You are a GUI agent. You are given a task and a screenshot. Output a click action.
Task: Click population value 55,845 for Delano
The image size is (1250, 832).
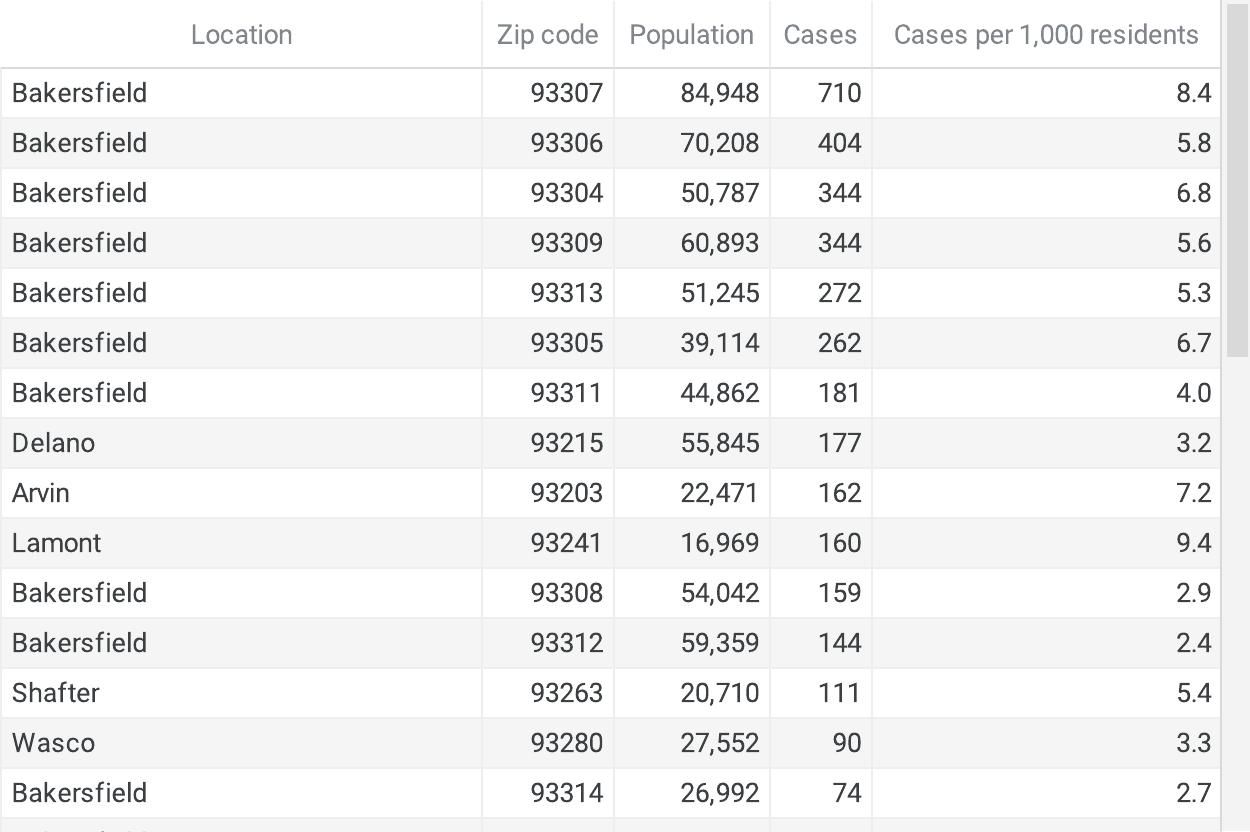click(x=692, y=443)
